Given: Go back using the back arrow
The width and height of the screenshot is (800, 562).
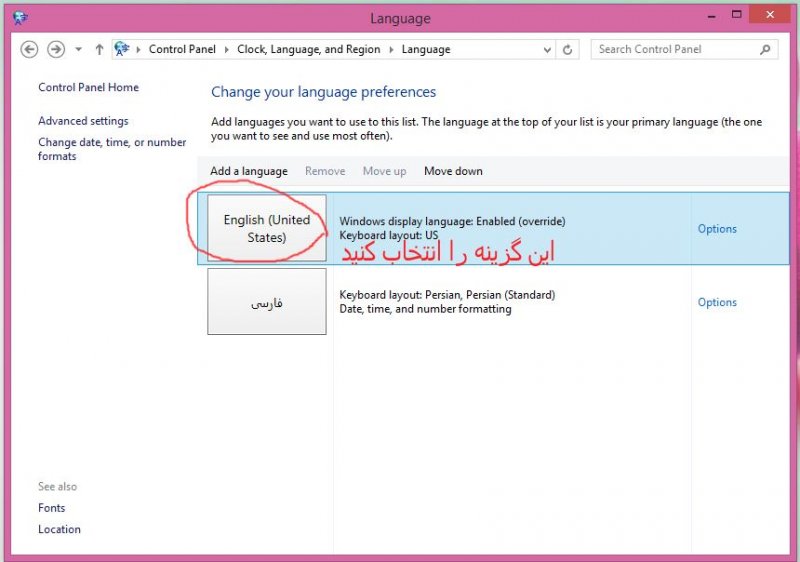Looking at the screenshot, I should tap(29, 49).
